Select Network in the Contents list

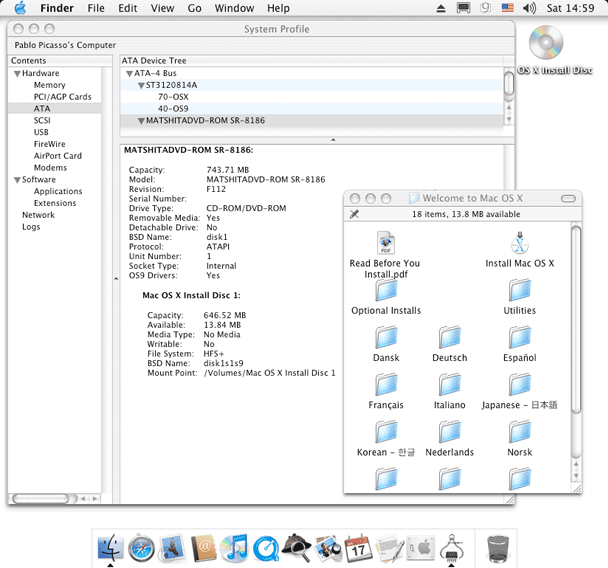tap(38, 215)
